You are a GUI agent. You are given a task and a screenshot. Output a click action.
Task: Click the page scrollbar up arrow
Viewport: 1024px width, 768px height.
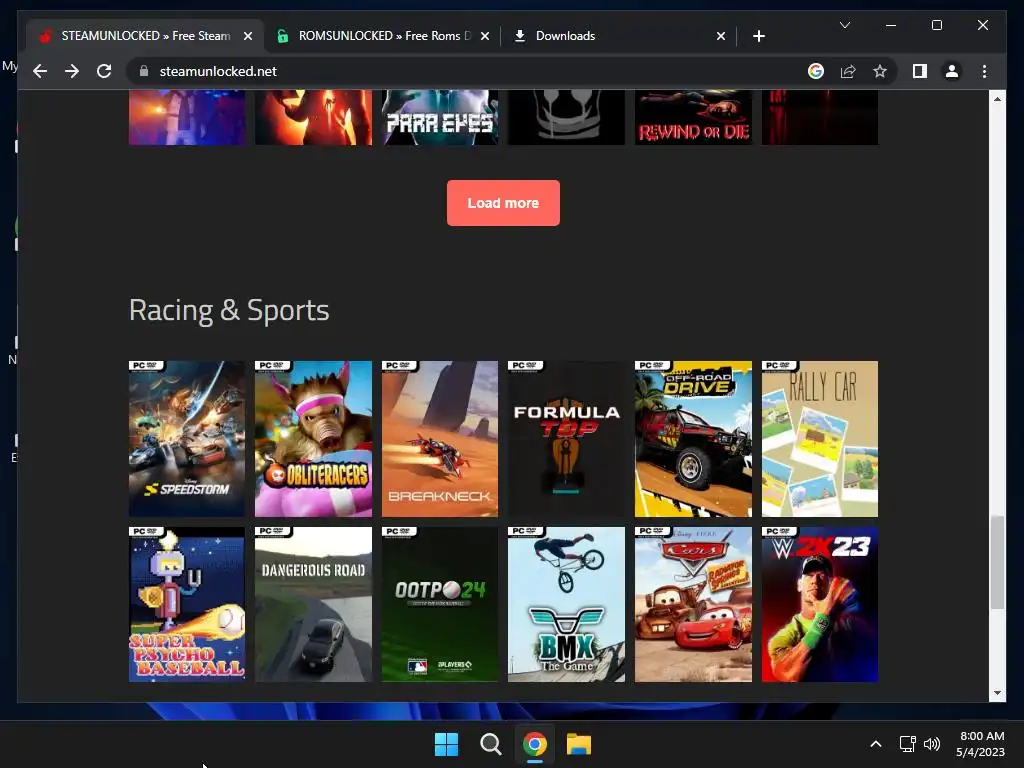pyautogui.click(x=997, y=99)
